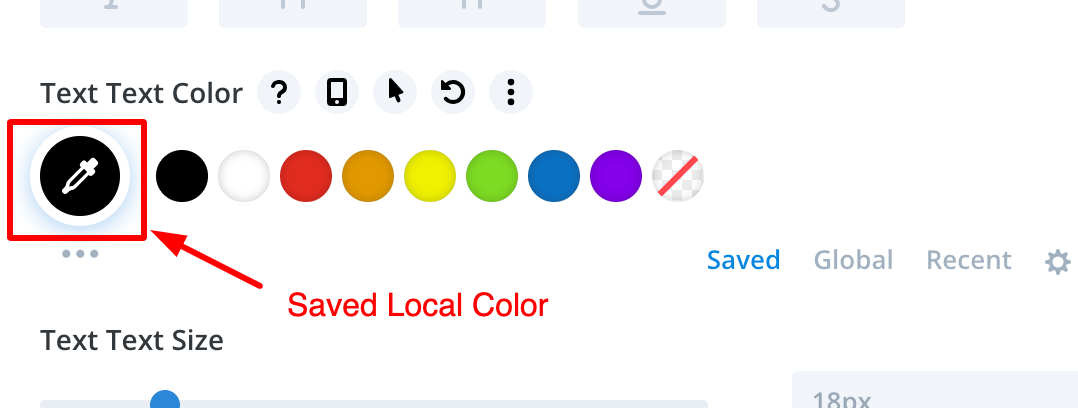Reset the Text Text Color setting

pos(453,92)
